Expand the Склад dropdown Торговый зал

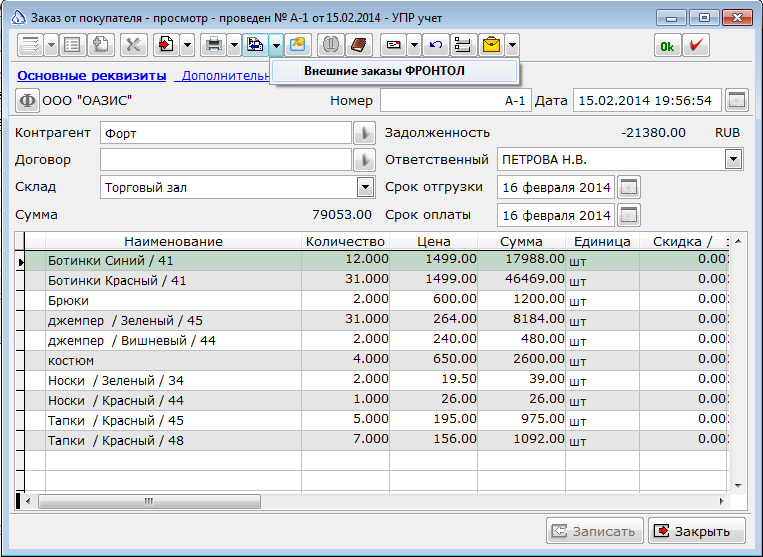(365, 187)
